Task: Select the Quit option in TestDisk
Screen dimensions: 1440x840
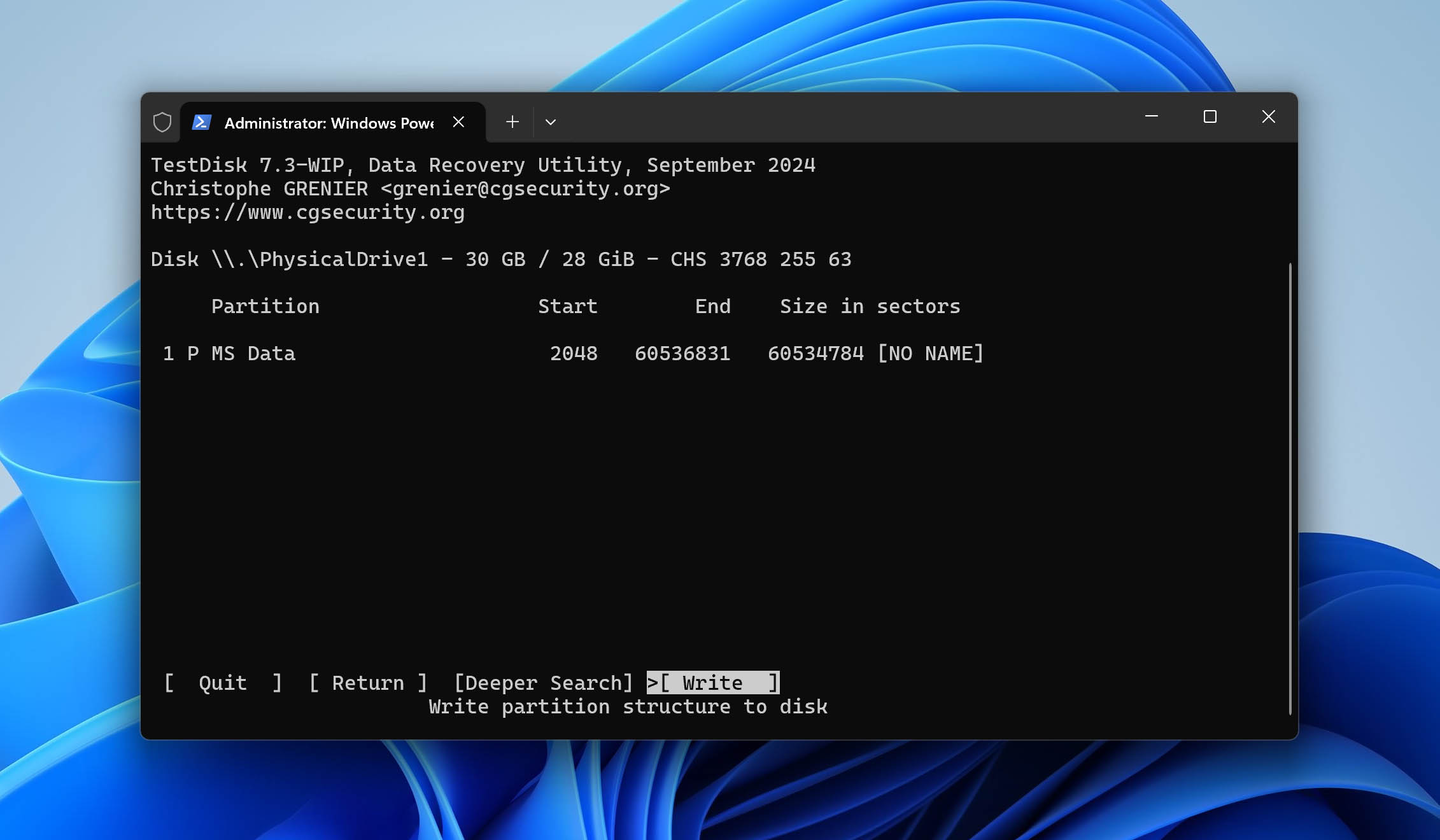Action: tap(222, 683)
